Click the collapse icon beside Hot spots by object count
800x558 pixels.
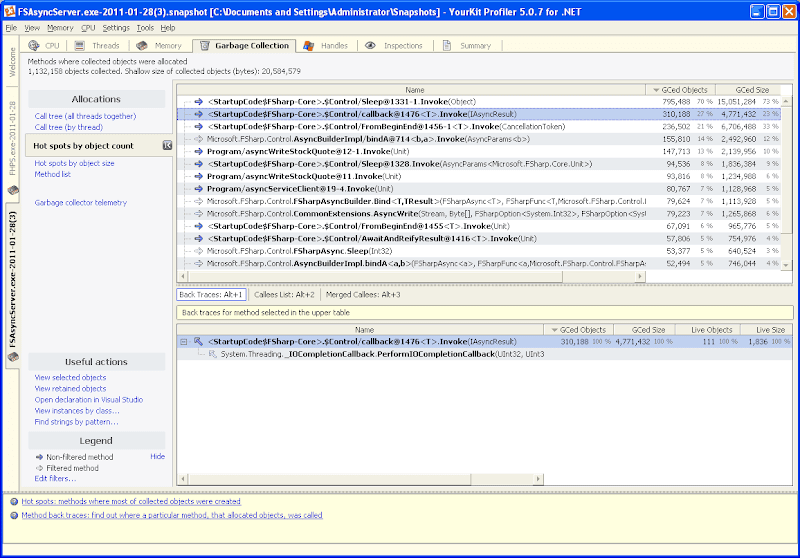coord(167,146)
